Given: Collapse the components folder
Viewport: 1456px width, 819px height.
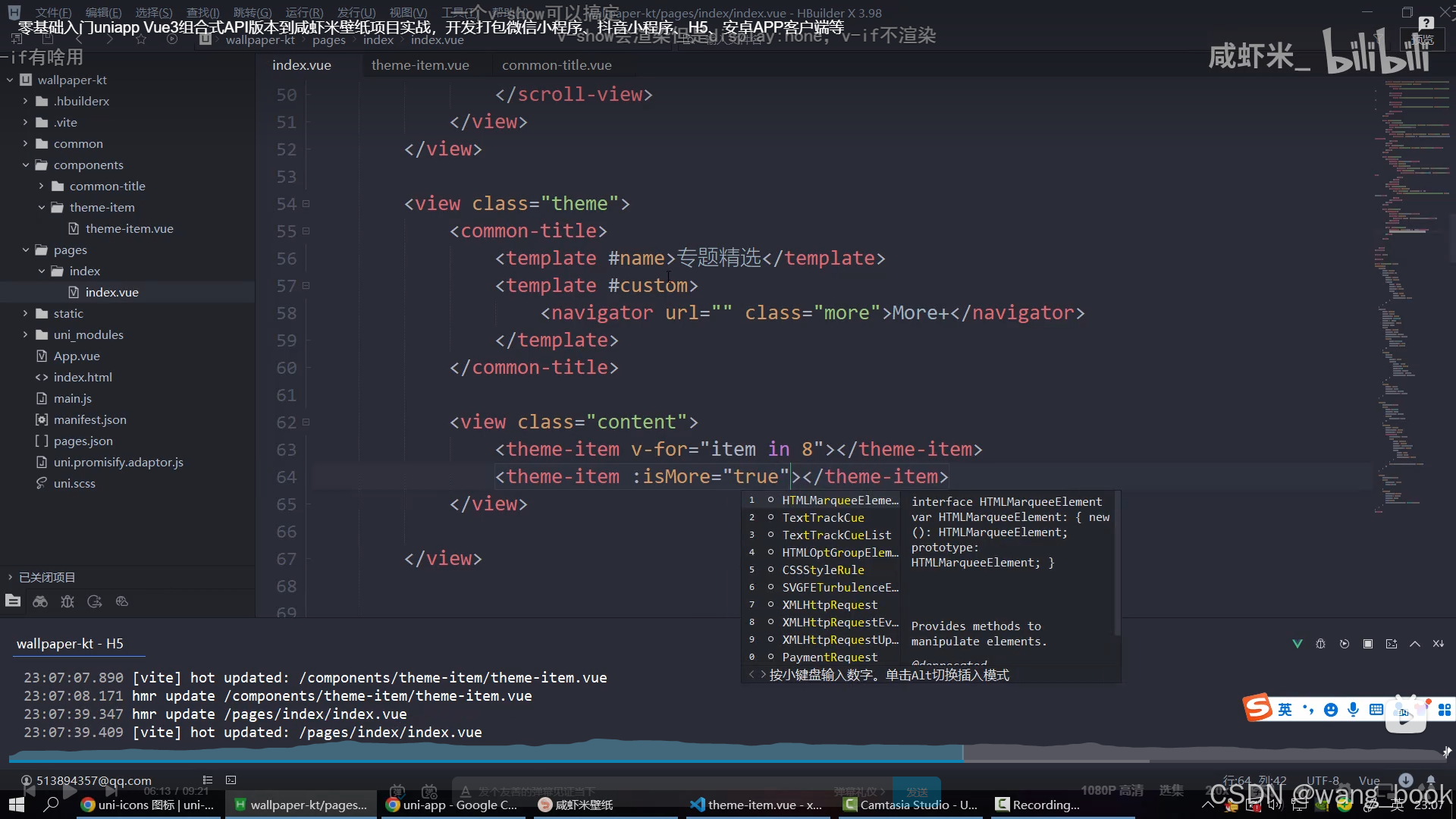Looking at the screenshot, I should point(25,165).
